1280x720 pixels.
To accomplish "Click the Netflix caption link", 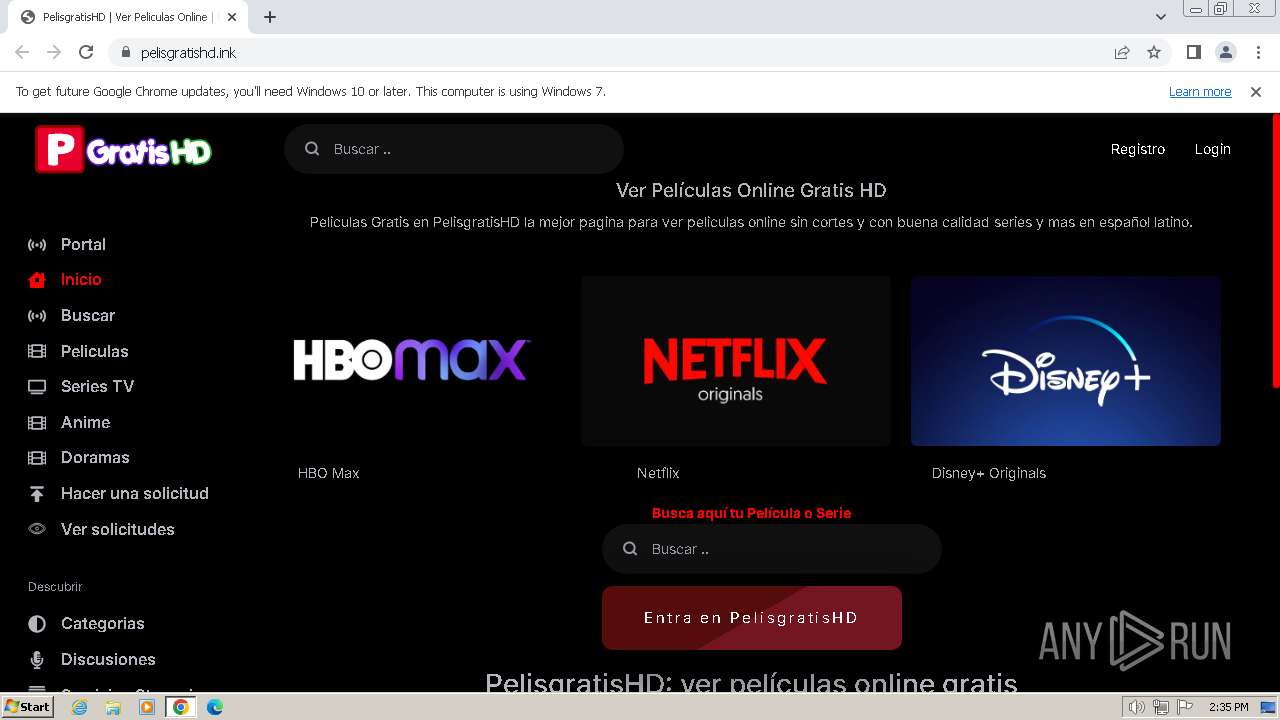I will 658,473.
